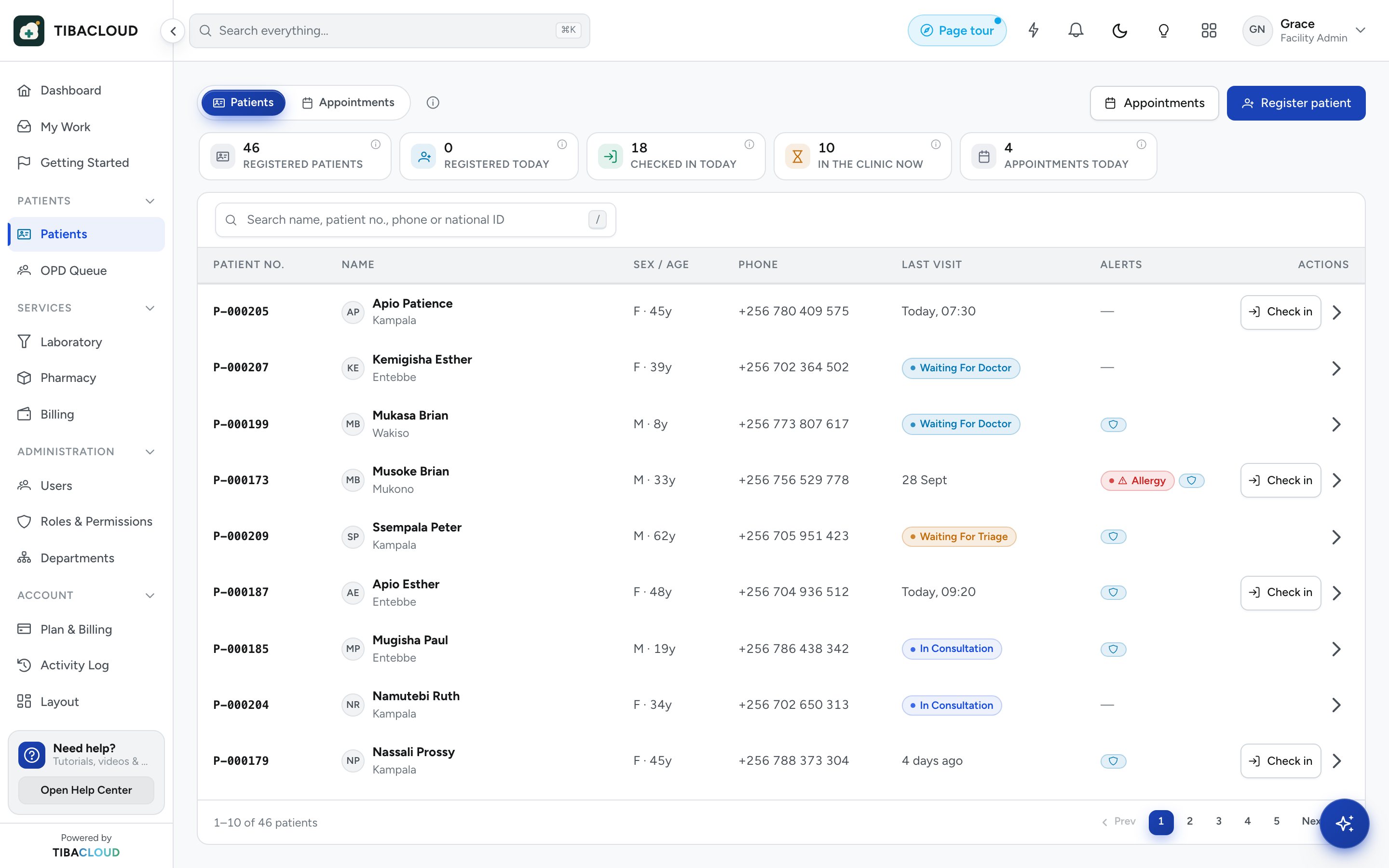Check in patient Apio Patience
Screen dimensions: 1389x868
pos(1280,312)
